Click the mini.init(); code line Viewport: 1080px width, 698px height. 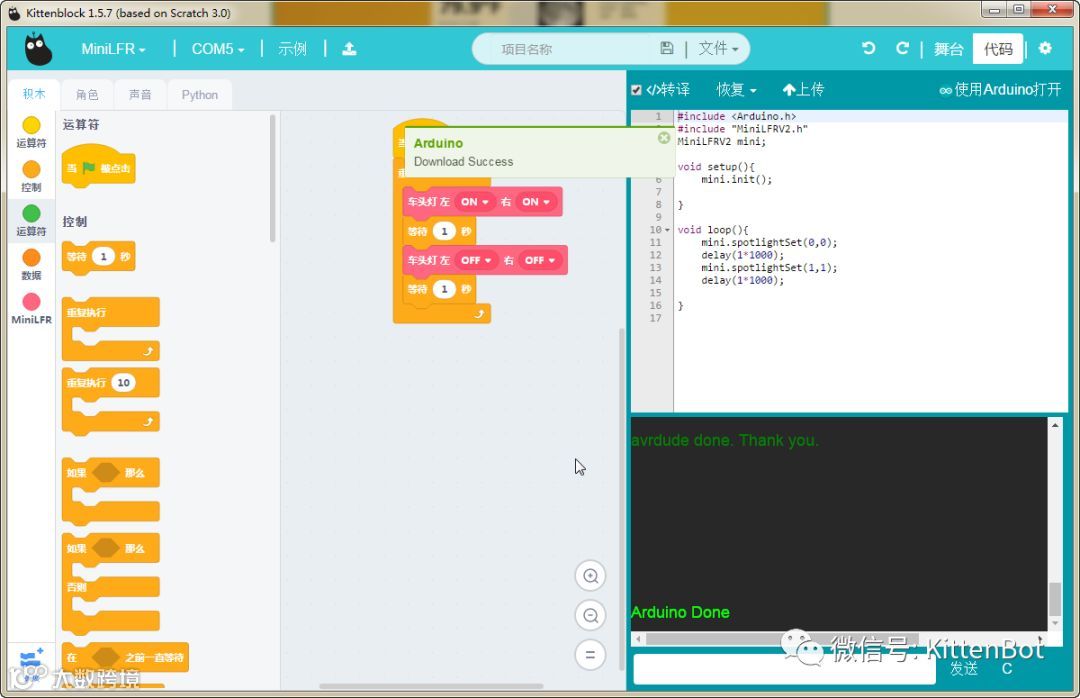(736, 179)
